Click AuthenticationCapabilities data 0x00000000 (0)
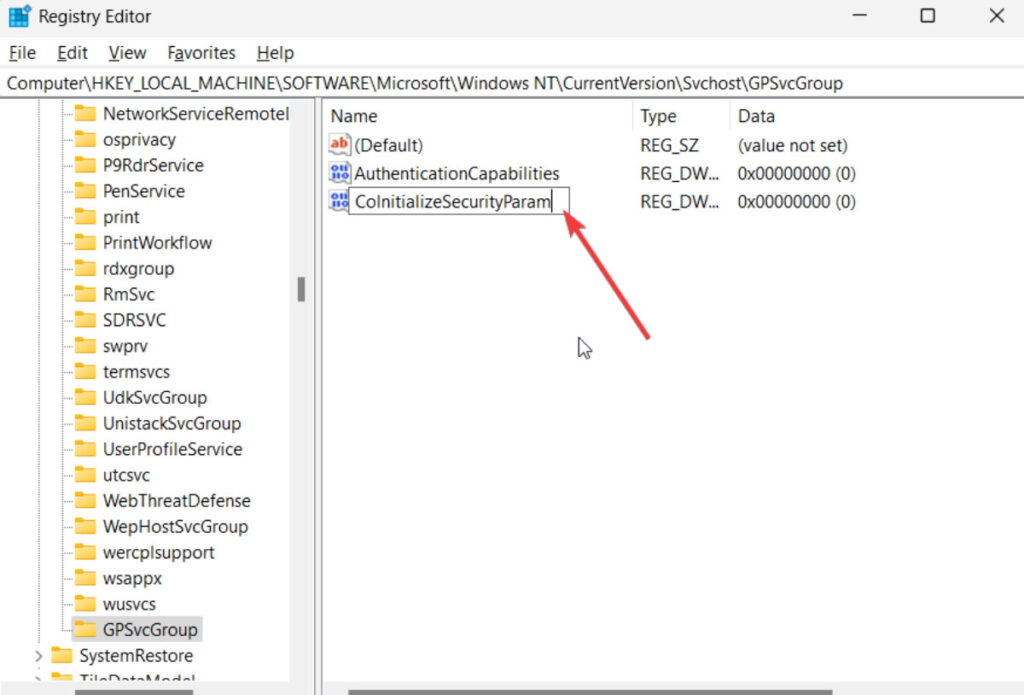The height and width of the screenshot is (695, 1024). click(796, 173)
